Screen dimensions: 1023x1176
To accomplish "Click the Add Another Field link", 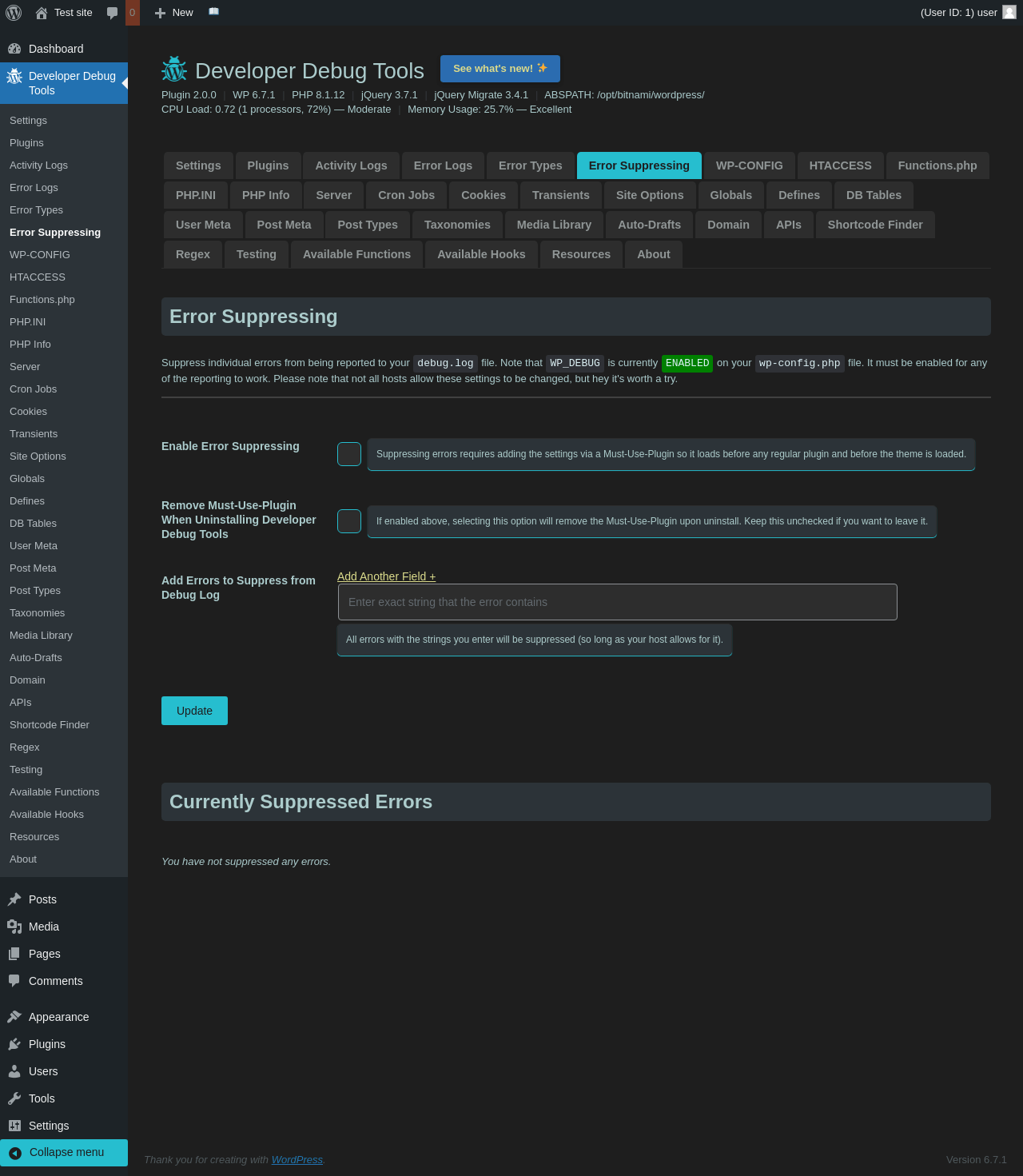I will point(386,576).
